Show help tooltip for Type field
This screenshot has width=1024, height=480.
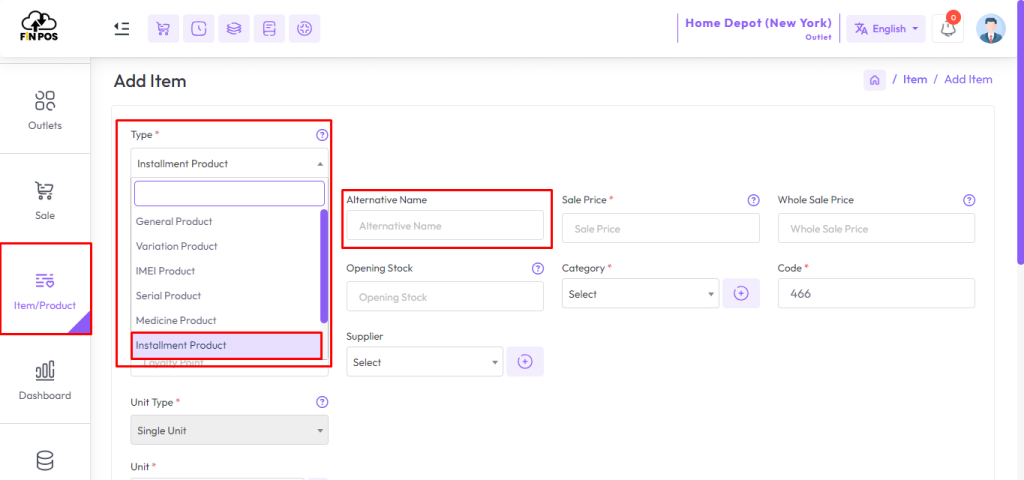pyautogui.click(x=321, y=135)
